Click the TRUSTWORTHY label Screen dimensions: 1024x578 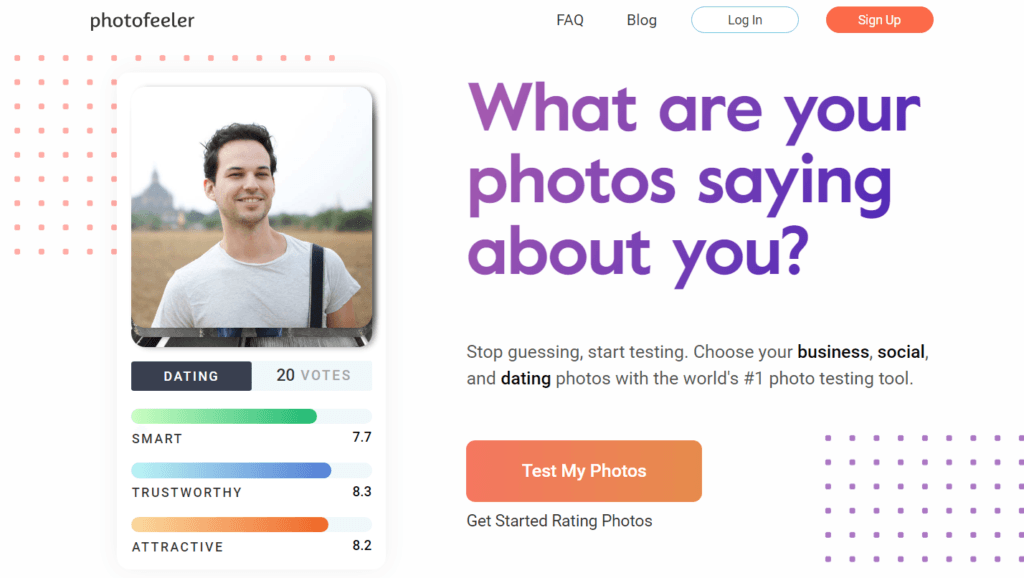187,492
